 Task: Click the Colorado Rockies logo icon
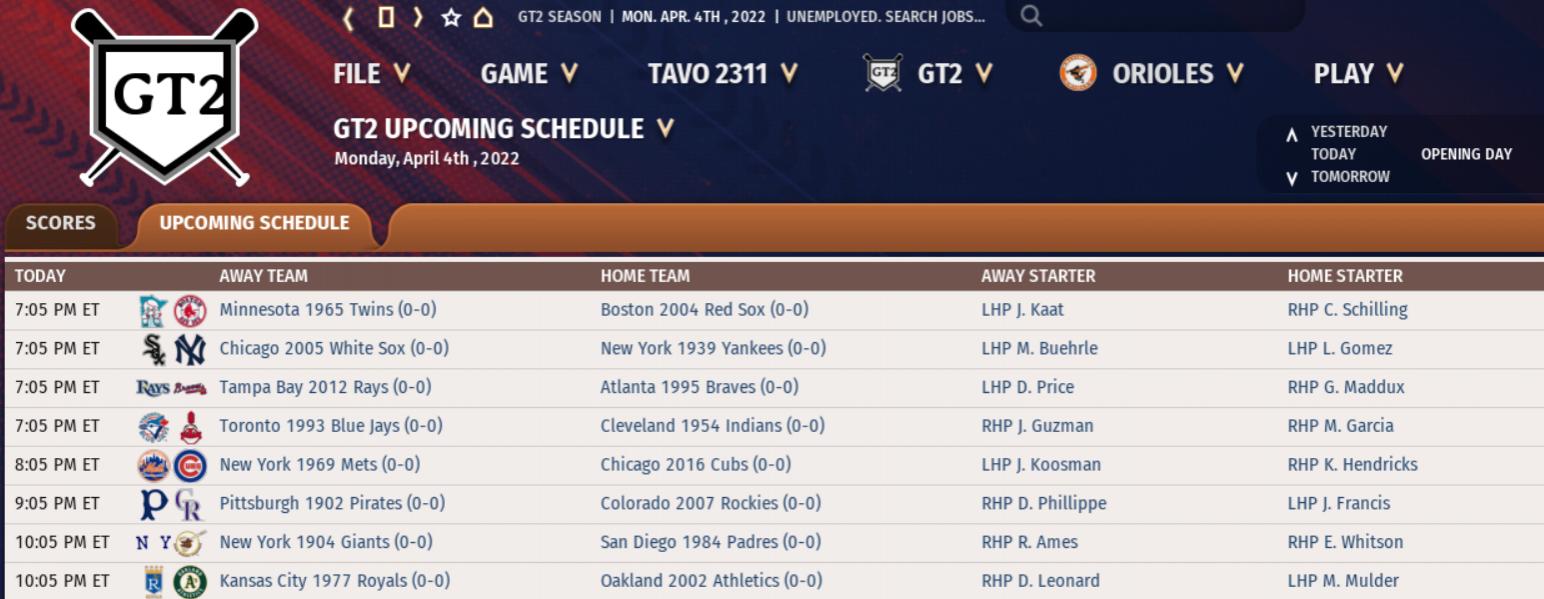pyautogui.click(x=190, y=504)
